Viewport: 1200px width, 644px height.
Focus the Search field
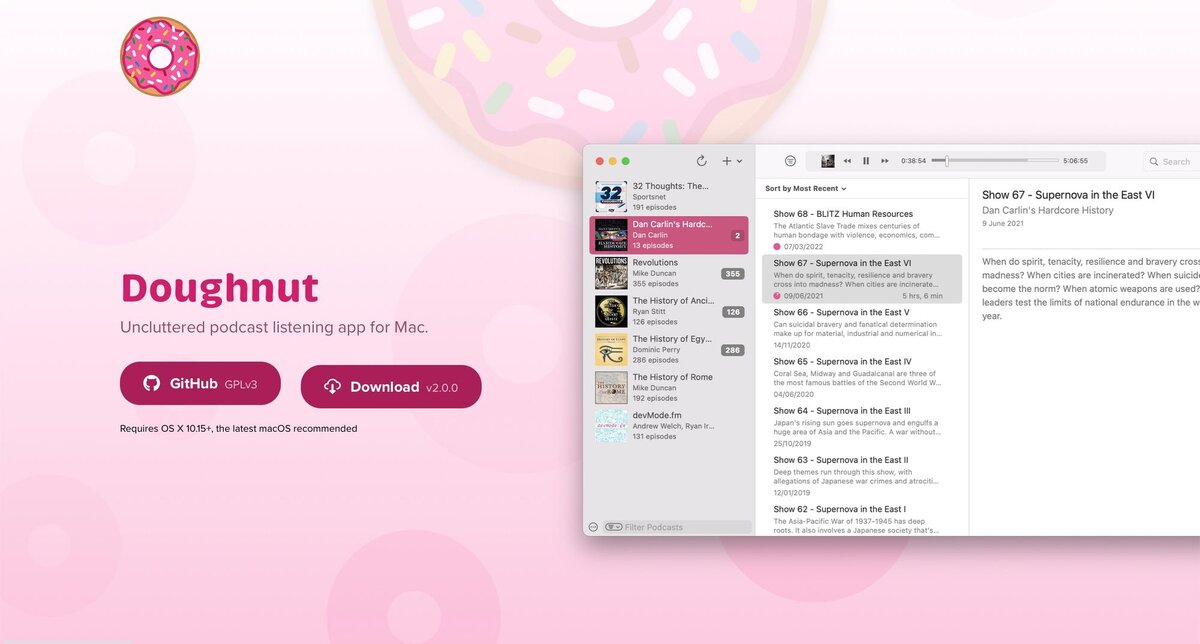click(x=1172, y=161)
